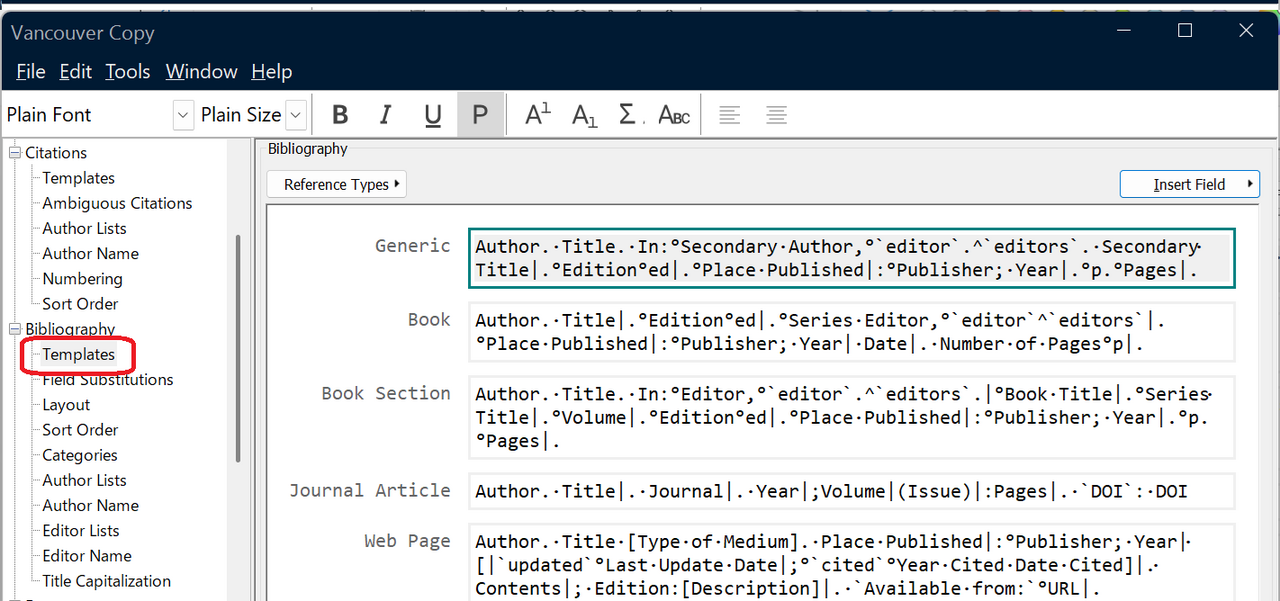Open the Tools menu

[x=128, y=71]
